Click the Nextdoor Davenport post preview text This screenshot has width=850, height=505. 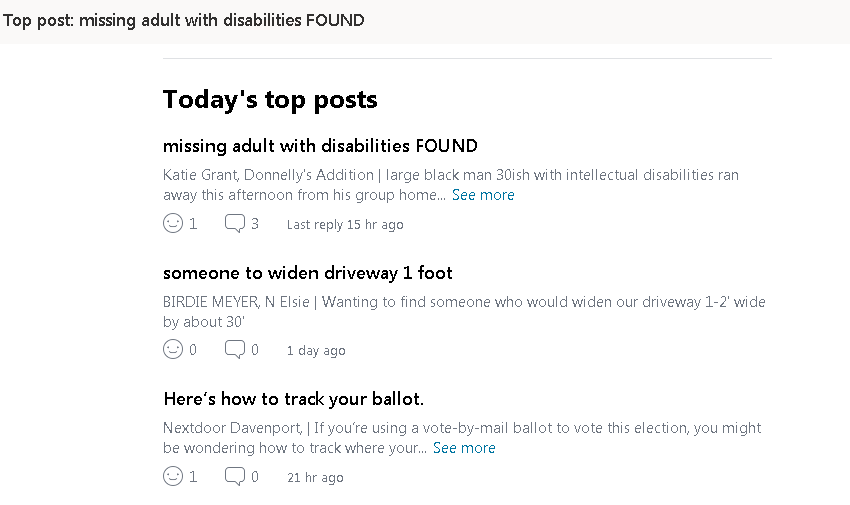click(x=462, y=438)
